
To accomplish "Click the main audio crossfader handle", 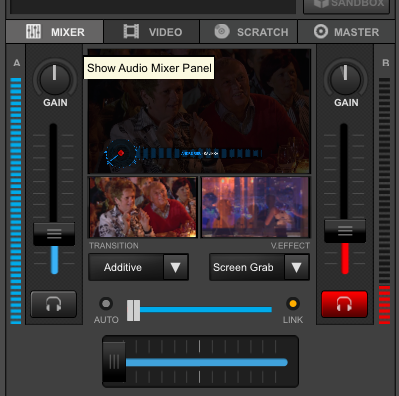I will [114, 362].
